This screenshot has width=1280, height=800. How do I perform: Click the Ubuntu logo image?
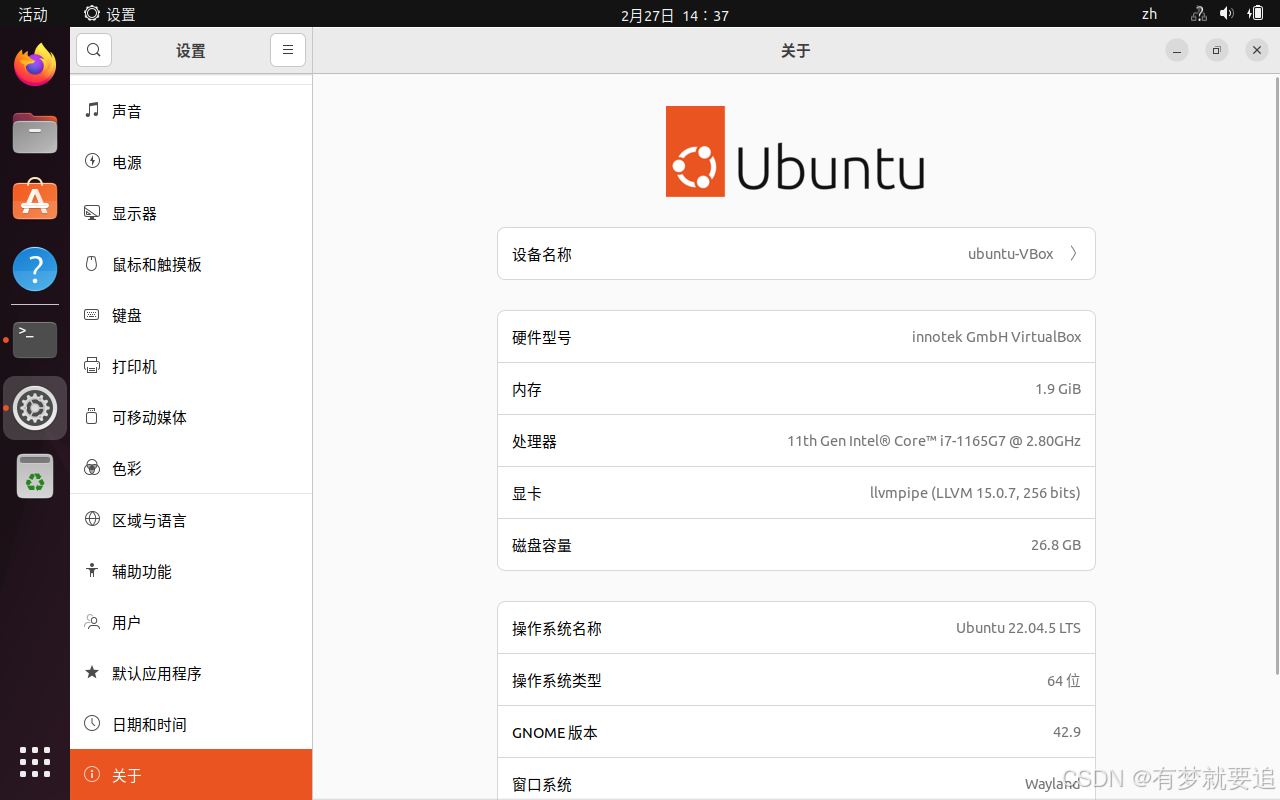(795, 151)
